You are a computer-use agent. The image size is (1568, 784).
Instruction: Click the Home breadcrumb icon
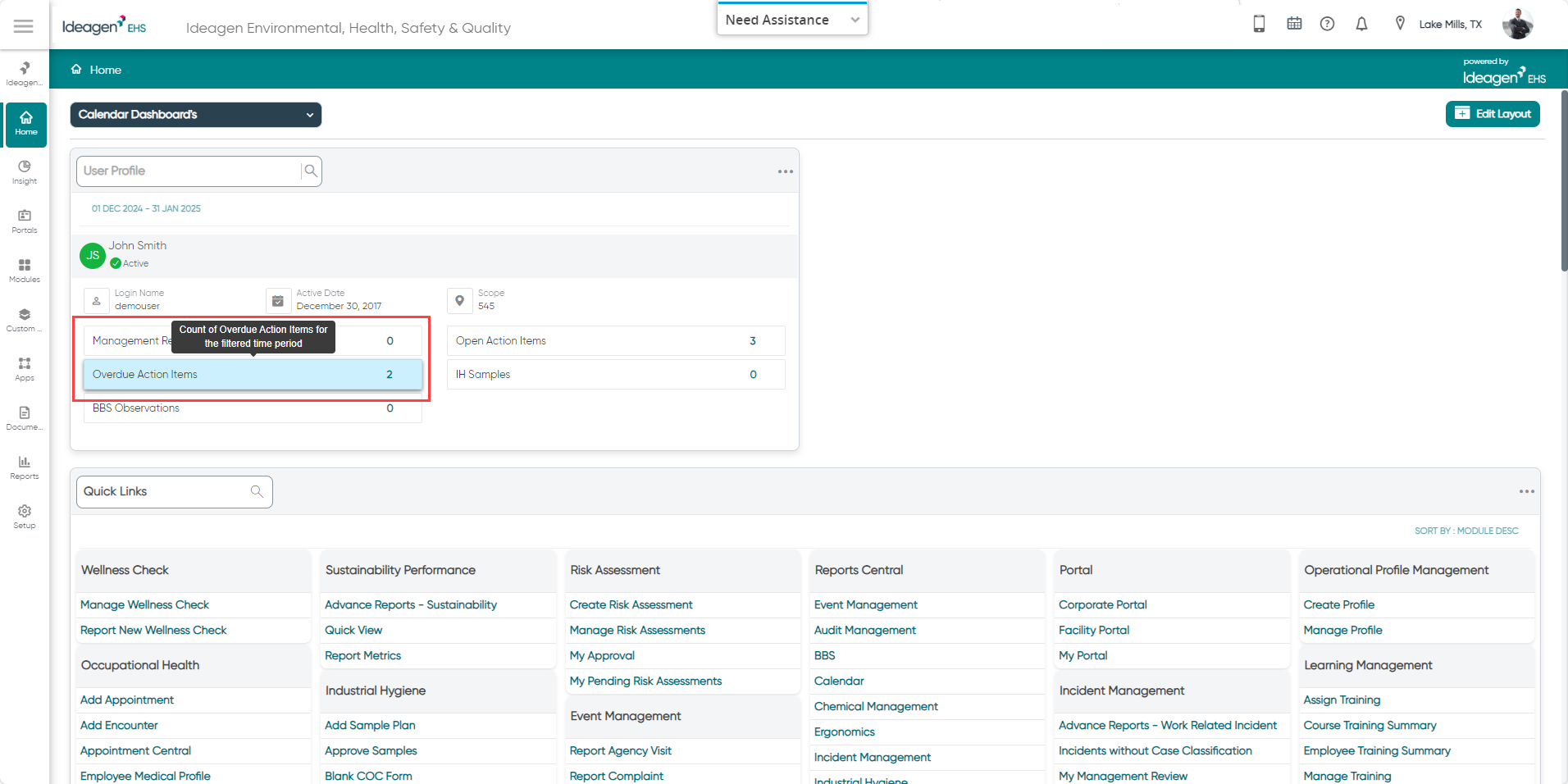(76, 69)
